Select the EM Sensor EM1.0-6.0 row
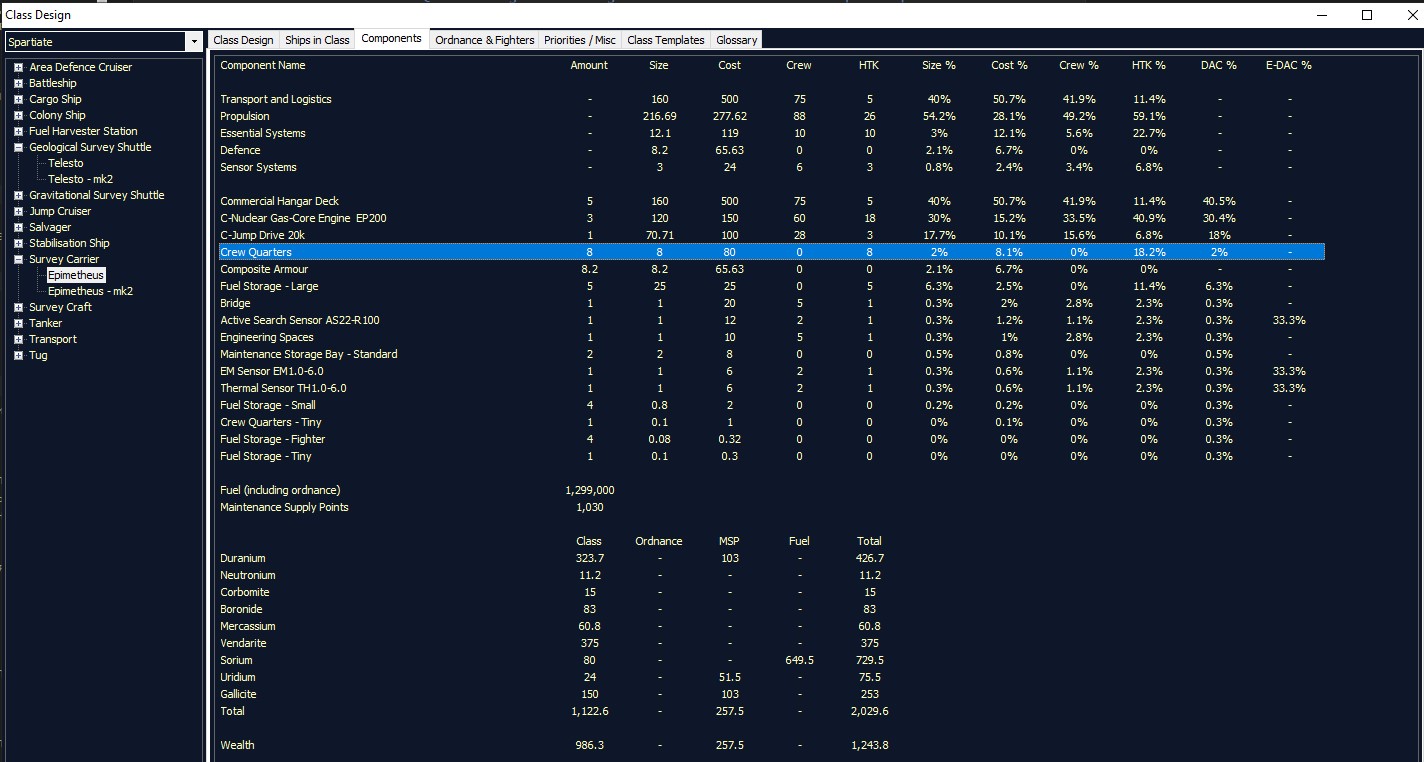The image size is (1424, 762). tap(772, 371)
